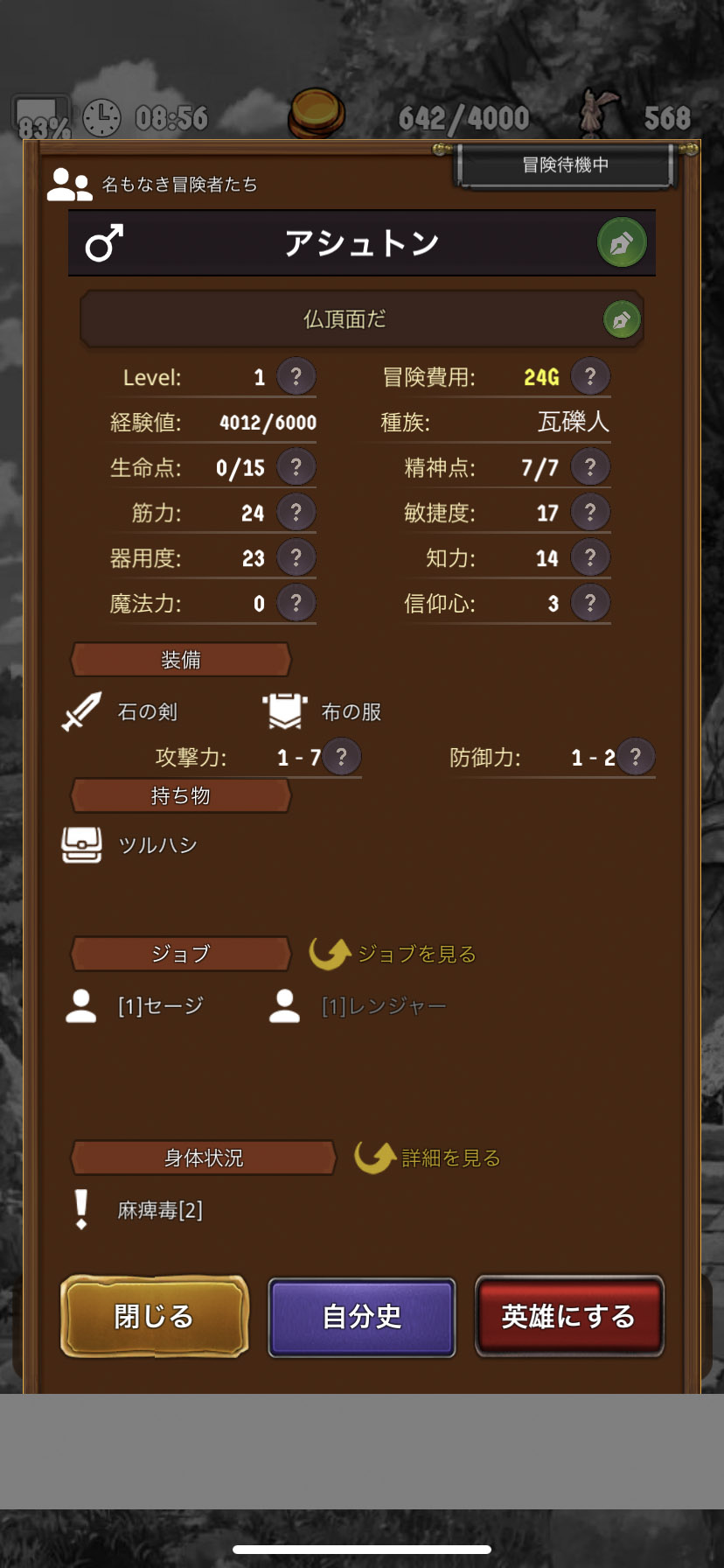Tap the 英雄にする button
The width and height of the screenshot is (724, 1568).
tap(569, 1317)
